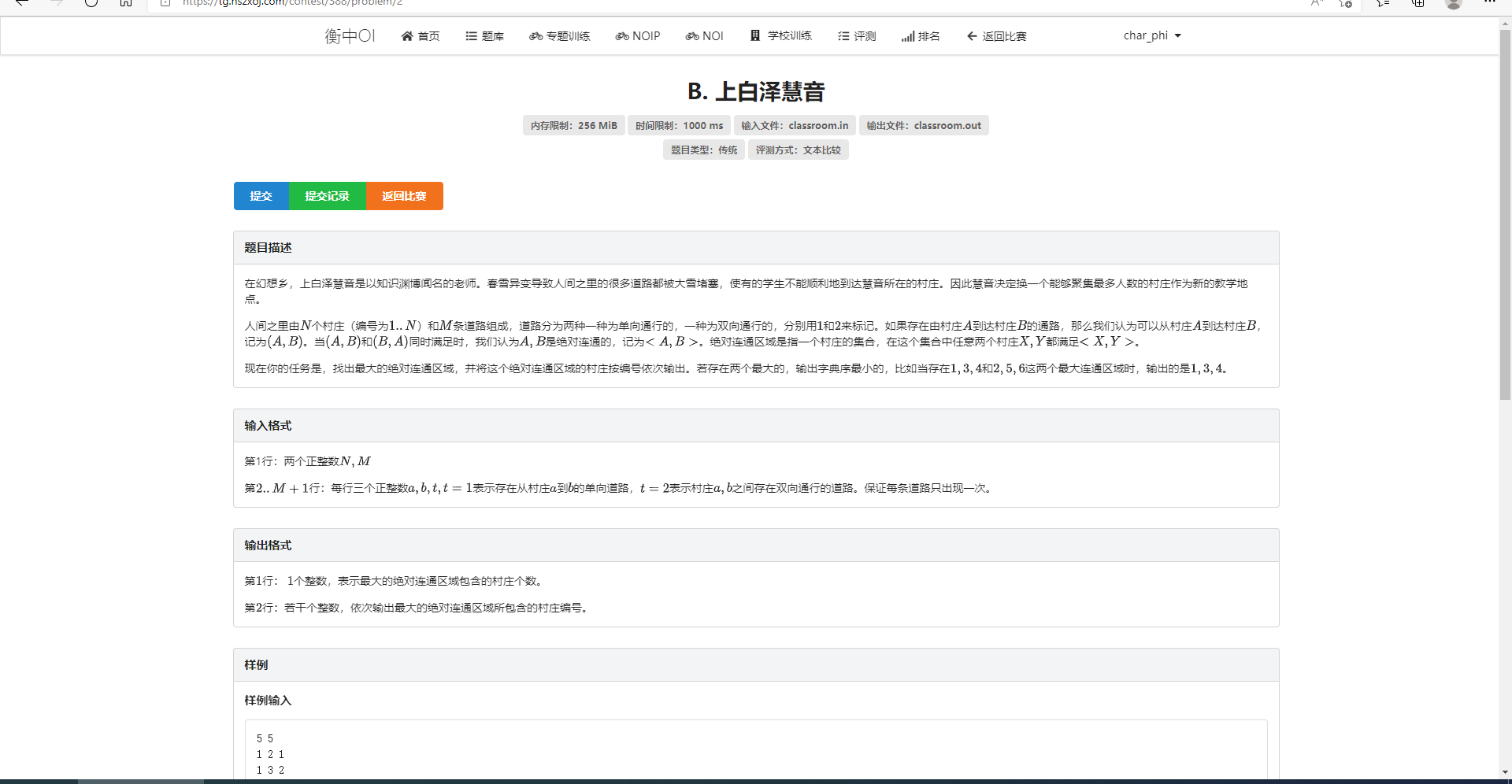Click the 输入格式 section header

756,426
